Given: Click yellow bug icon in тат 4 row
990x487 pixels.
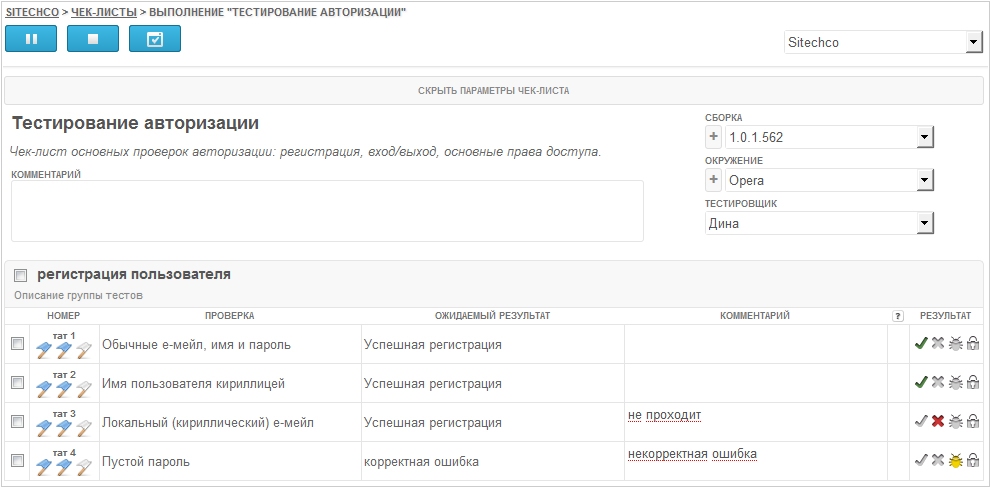Looking at the screenshot, I should [x=955, y=460].
